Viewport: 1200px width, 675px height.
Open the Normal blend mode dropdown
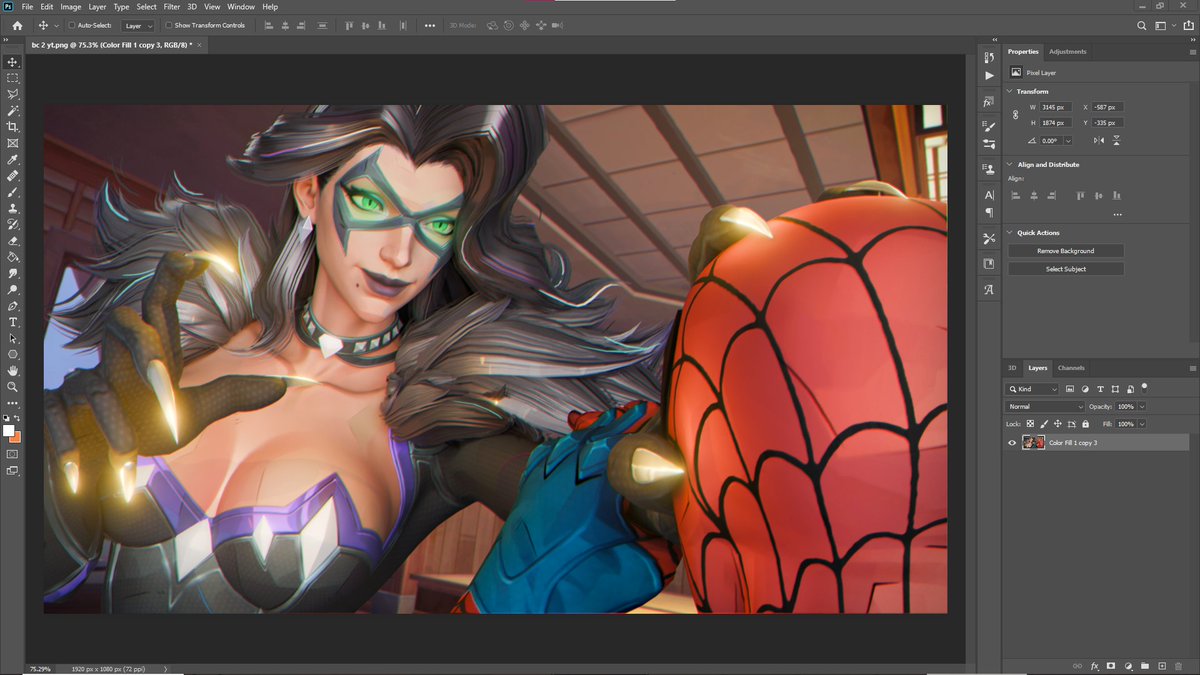(x=1045, y=407)
